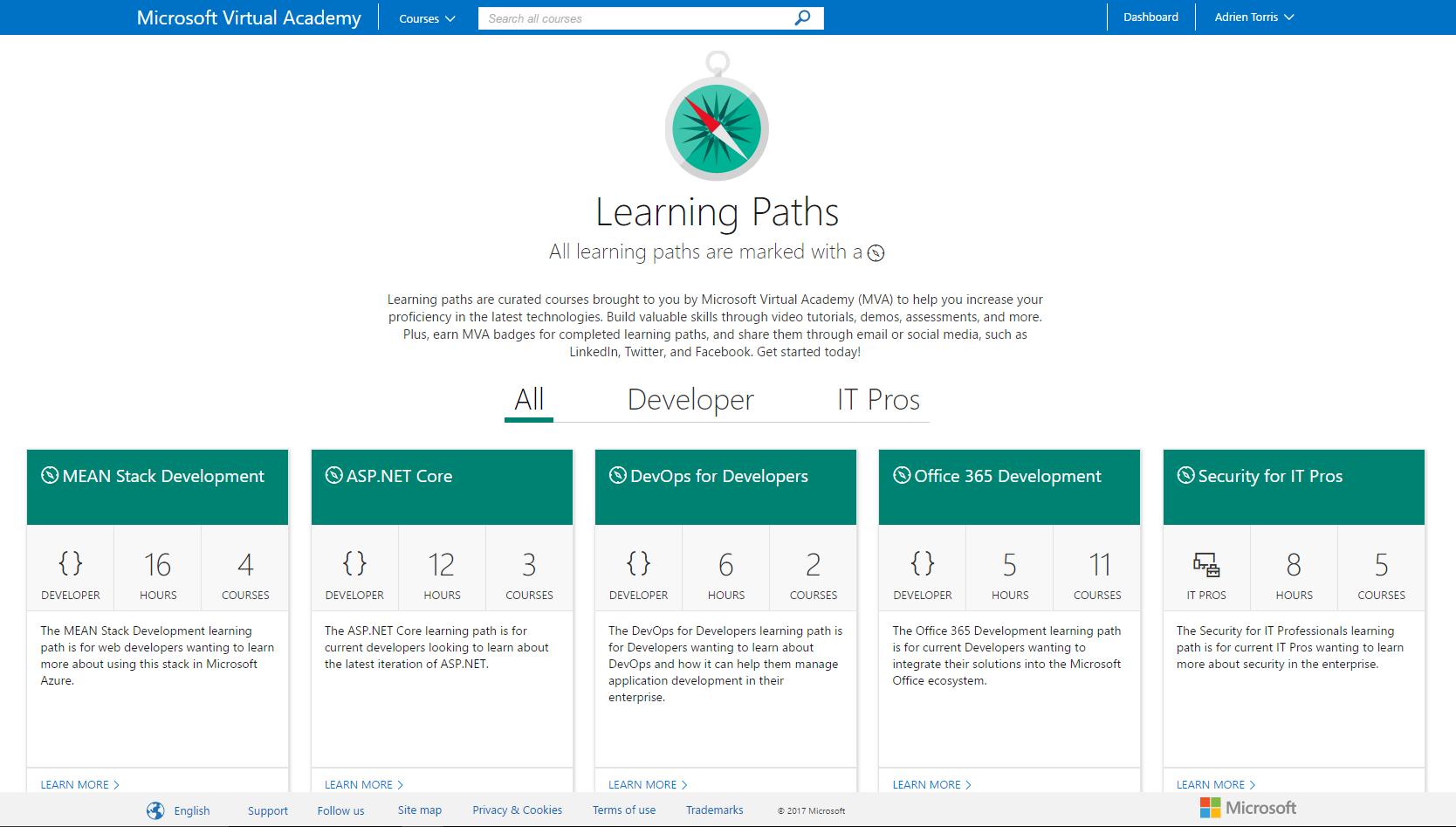
Task: Click compass icon on Security for IT Pros card
Action: pyautogui.click(x=1185, y=475)
